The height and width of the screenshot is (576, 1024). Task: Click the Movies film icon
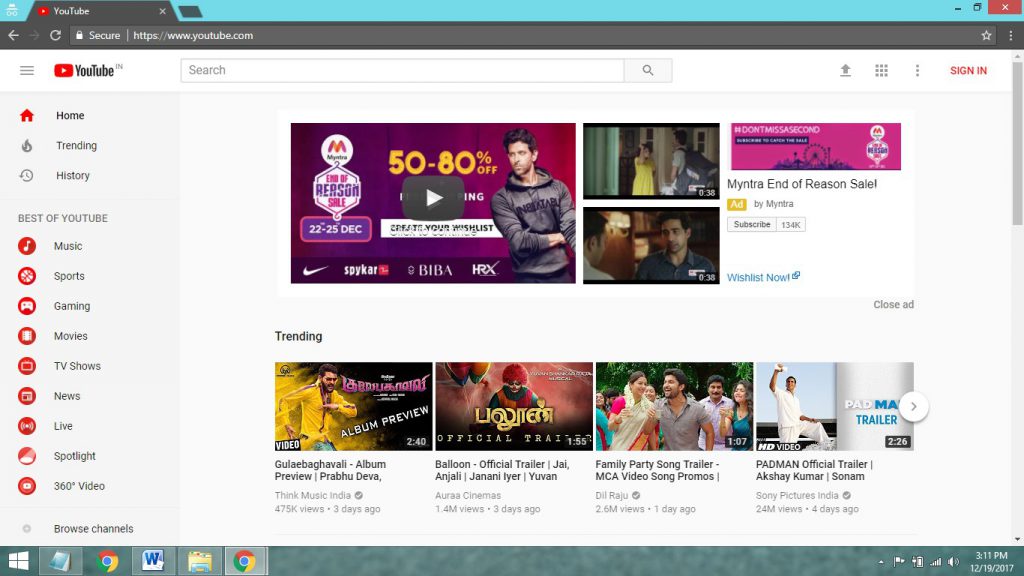(x=27, y=336)
